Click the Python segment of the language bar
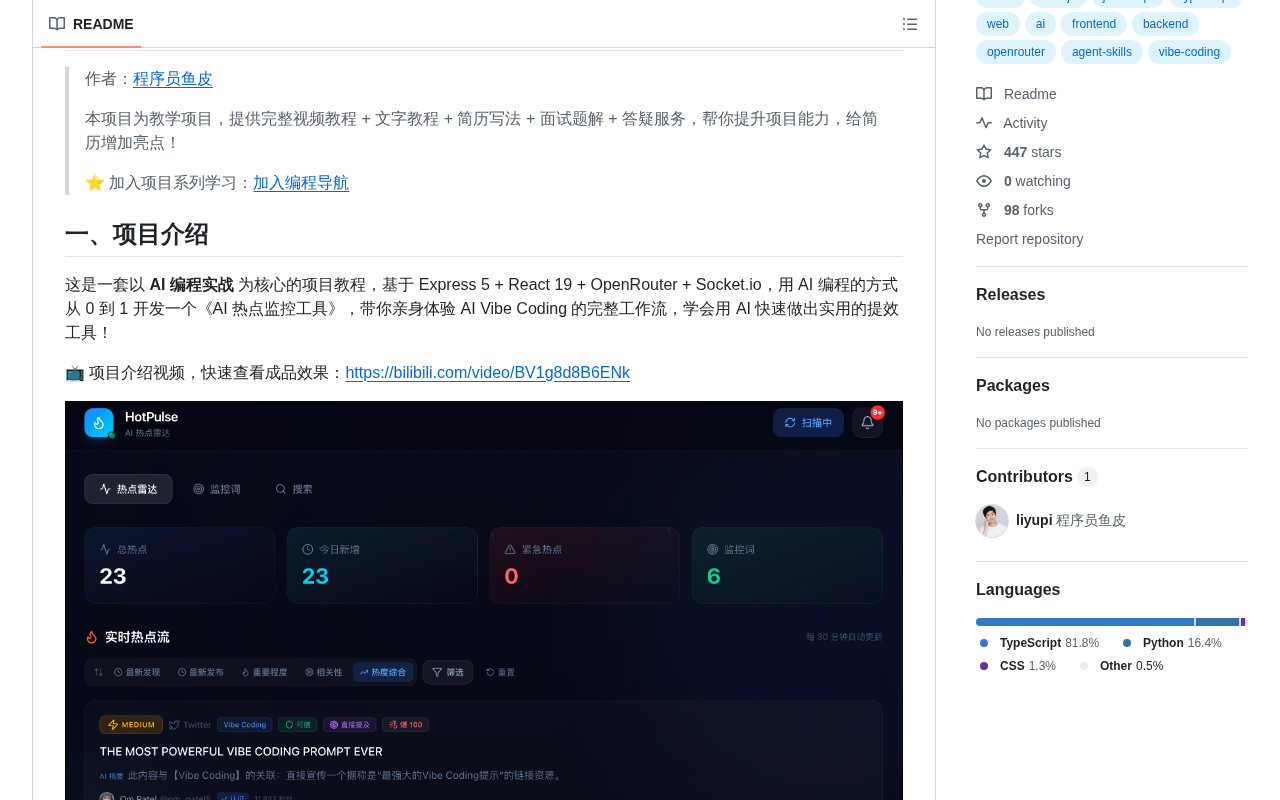This screenshot has height=800, width=1280. (x=1217, y=622)
